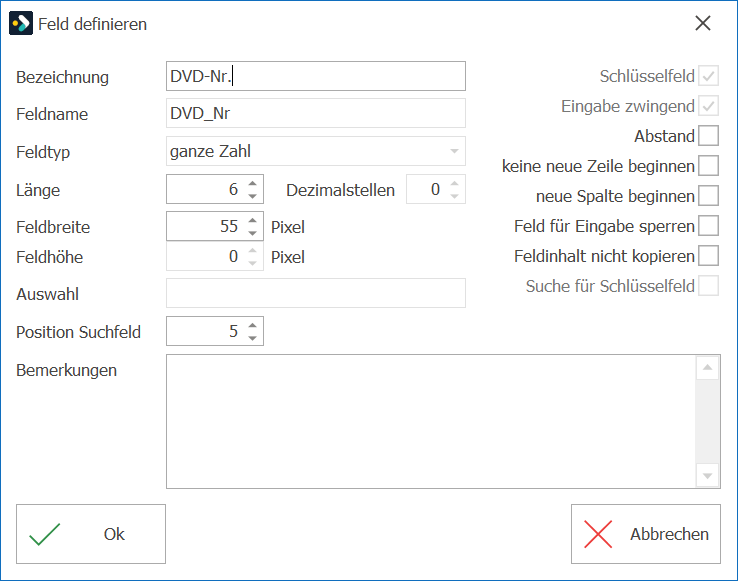The height and width of the screenshot is (581, 738).
Task: Click the Feldname label
Action: pos(52,114)
